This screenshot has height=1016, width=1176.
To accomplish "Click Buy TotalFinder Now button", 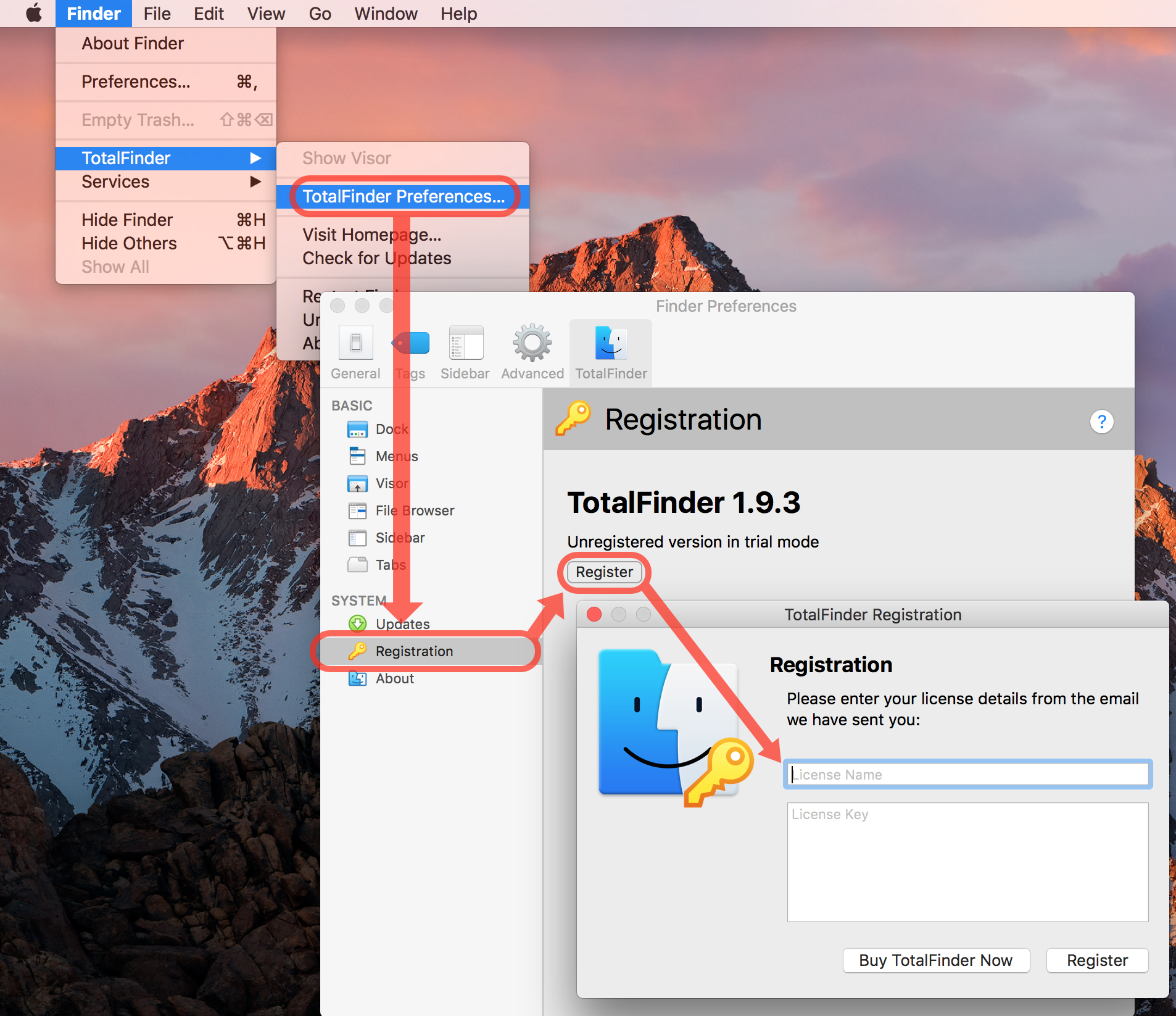I will click(x=936, y=960).
